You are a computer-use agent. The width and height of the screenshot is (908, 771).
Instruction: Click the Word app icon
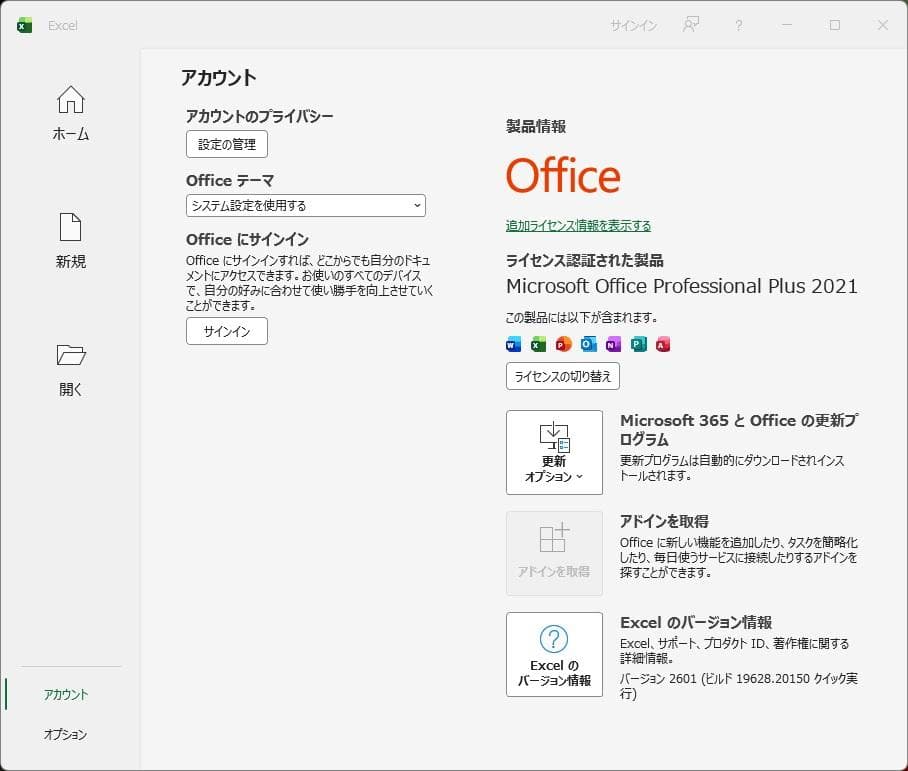[x=511, y=343]
